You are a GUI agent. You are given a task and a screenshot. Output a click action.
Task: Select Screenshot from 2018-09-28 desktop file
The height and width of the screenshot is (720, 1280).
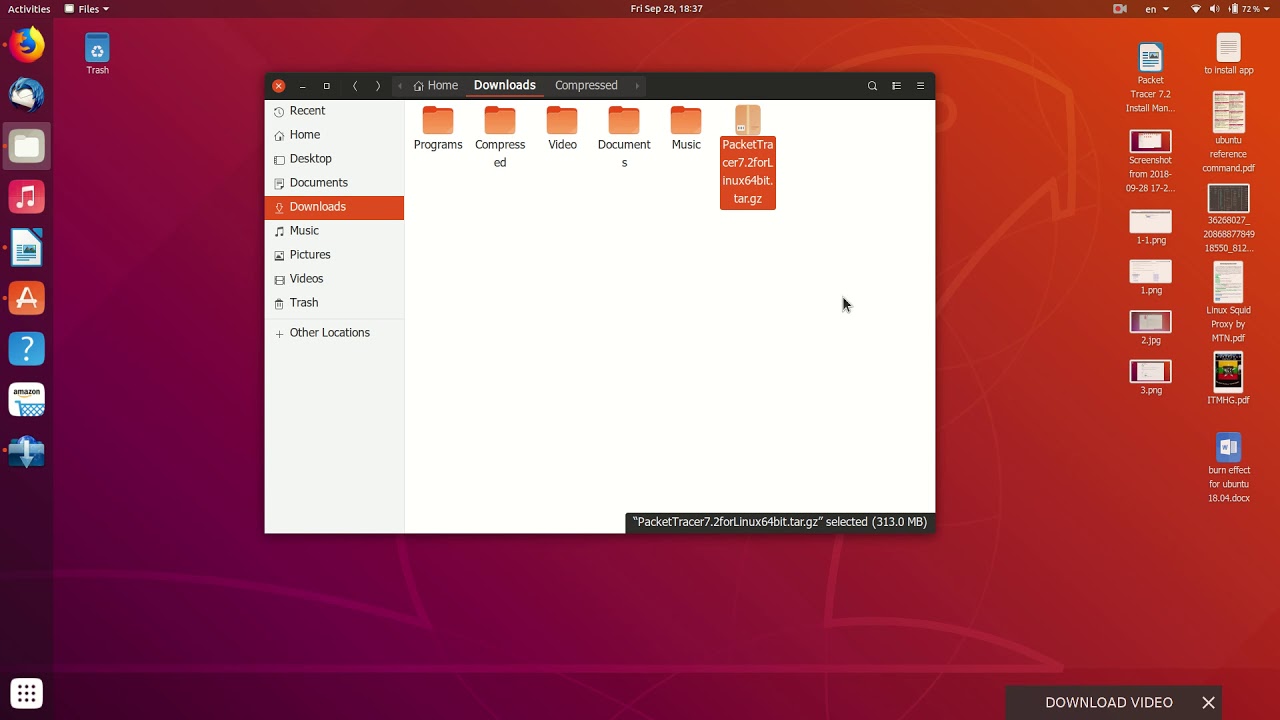(x=1150, y=162)
